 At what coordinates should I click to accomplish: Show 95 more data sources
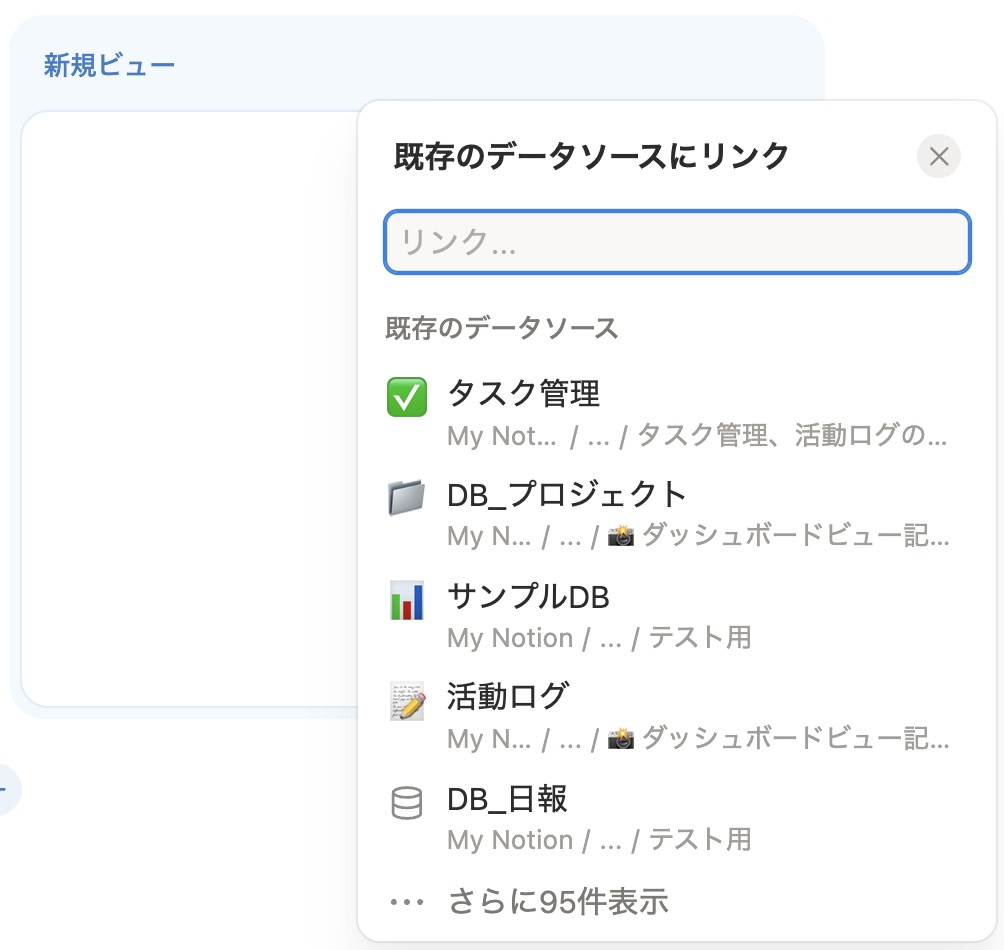pos(556,900)
